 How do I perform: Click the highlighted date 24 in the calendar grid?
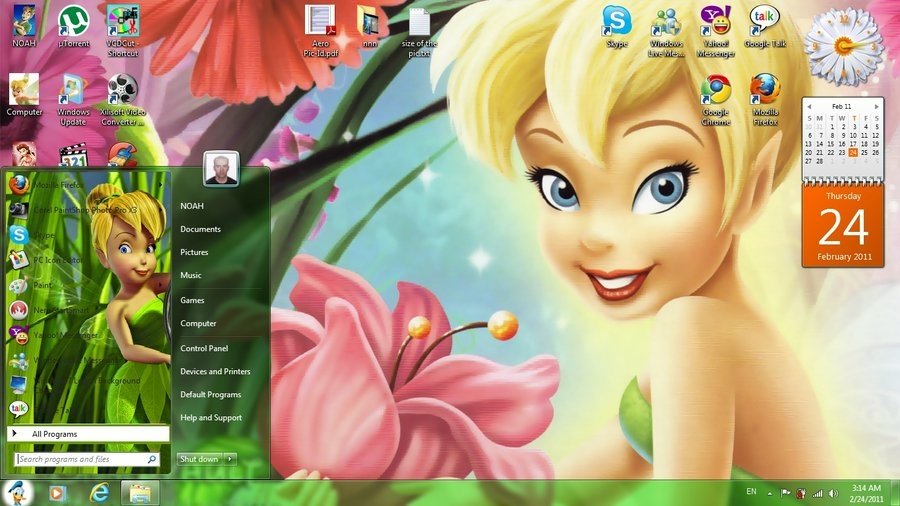[x=853, y=153]
